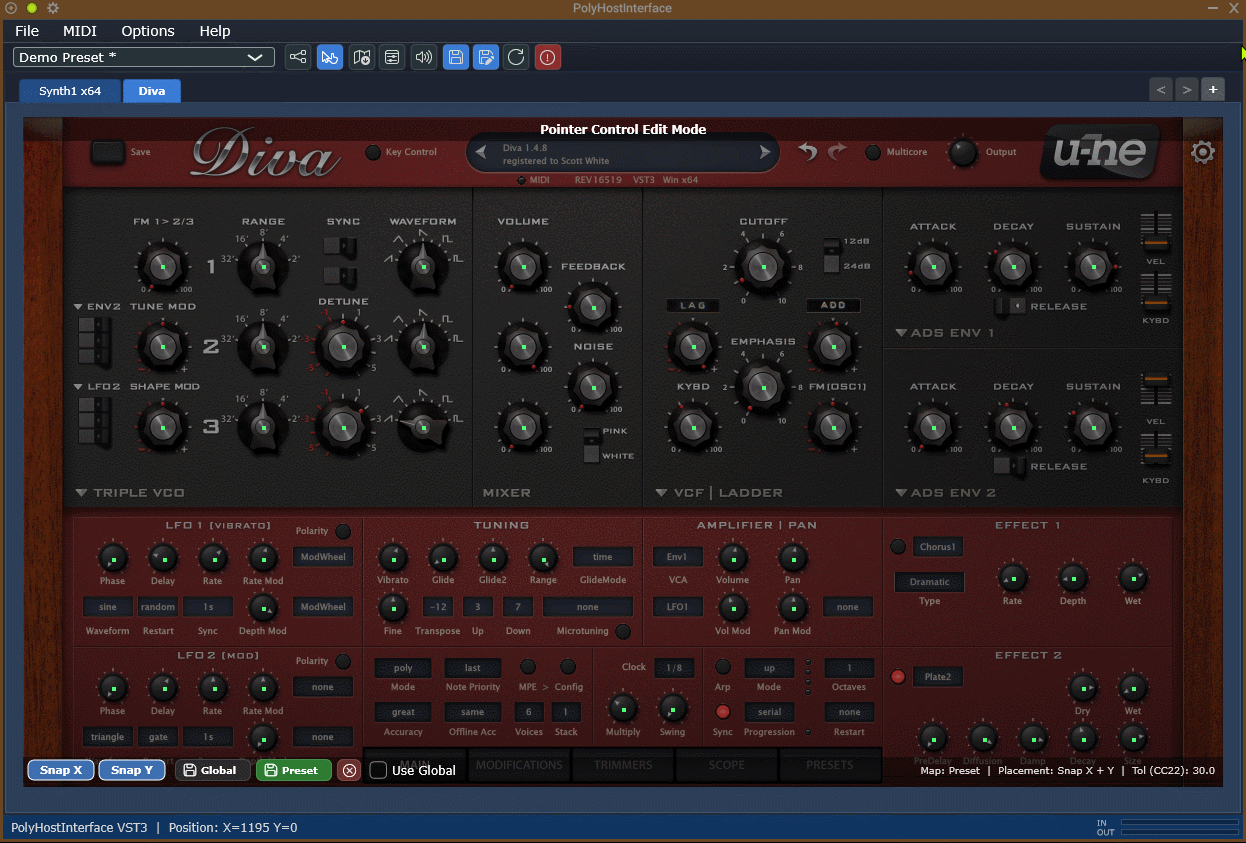Enable the Use Global checkbox
The height and width of the screenshot is (843, 1246).
click(x=378, y=770)
